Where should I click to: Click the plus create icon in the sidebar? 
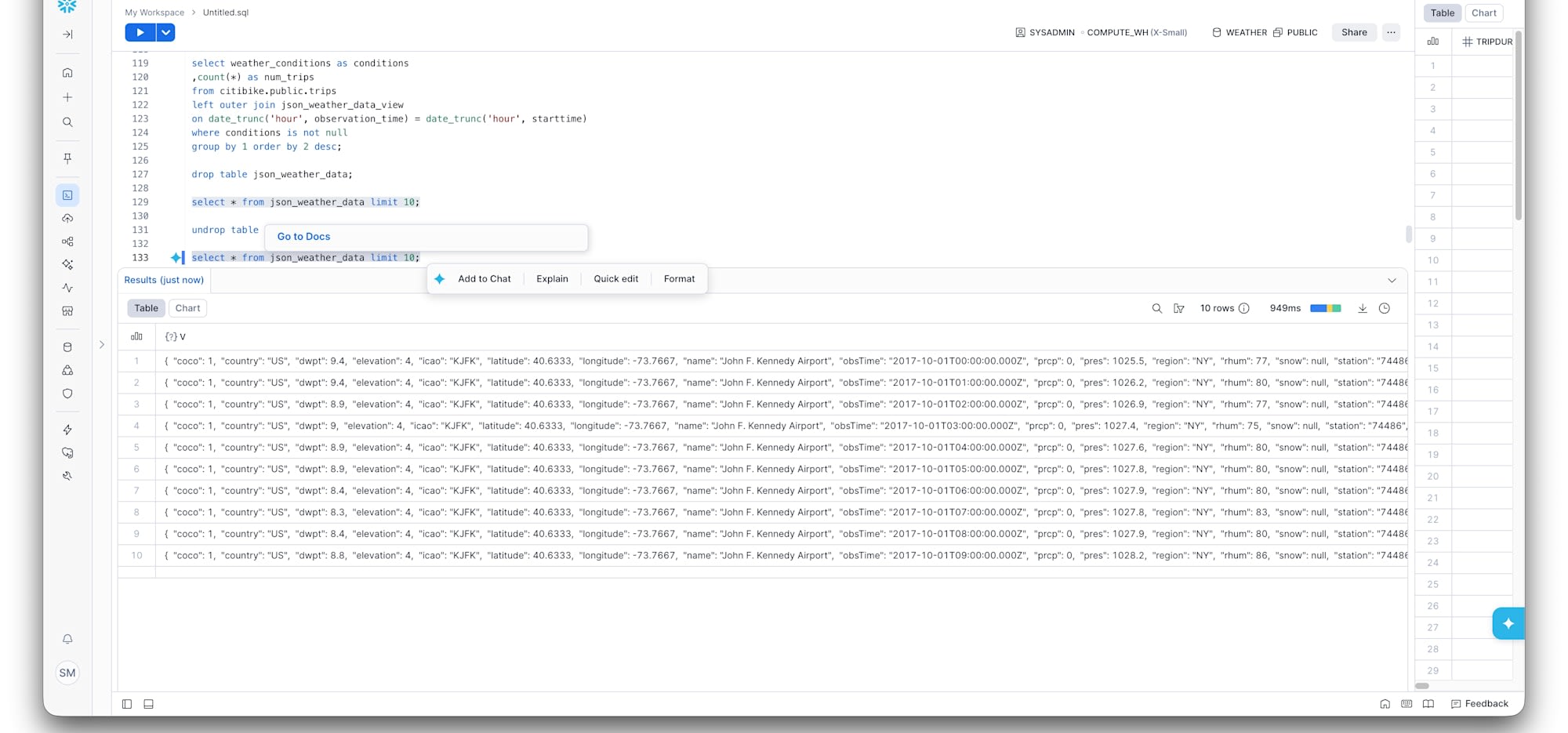pos(67,97)
